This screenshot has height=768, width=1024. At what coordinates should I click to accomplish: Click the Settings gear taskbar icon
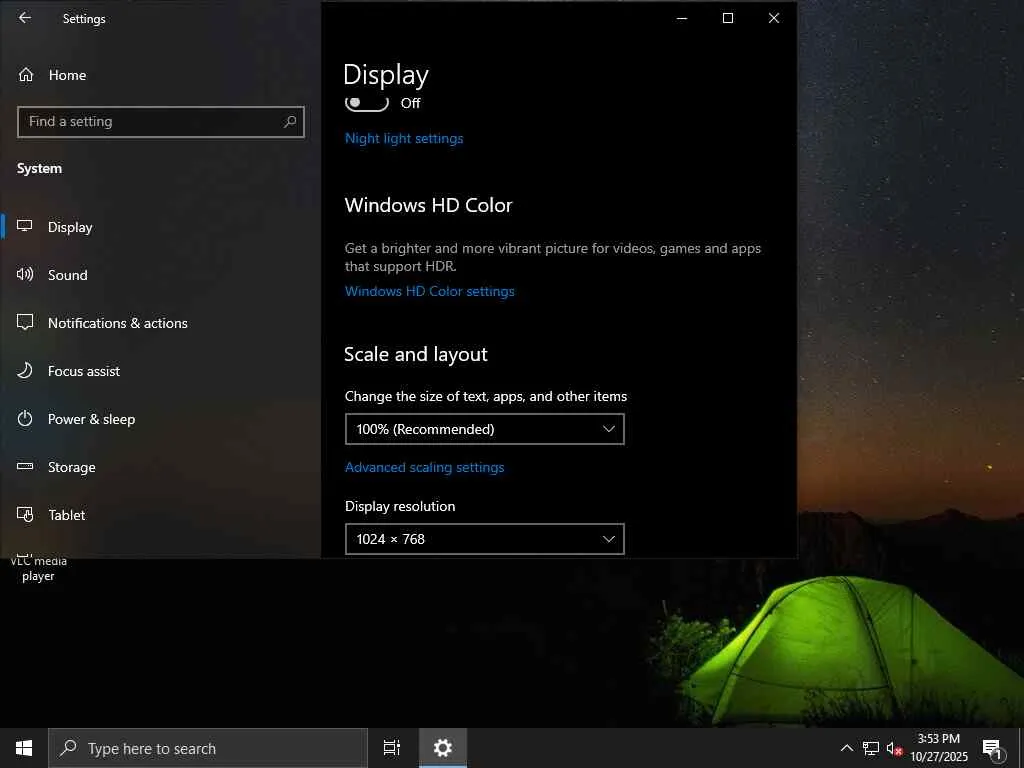click(443, 748)
